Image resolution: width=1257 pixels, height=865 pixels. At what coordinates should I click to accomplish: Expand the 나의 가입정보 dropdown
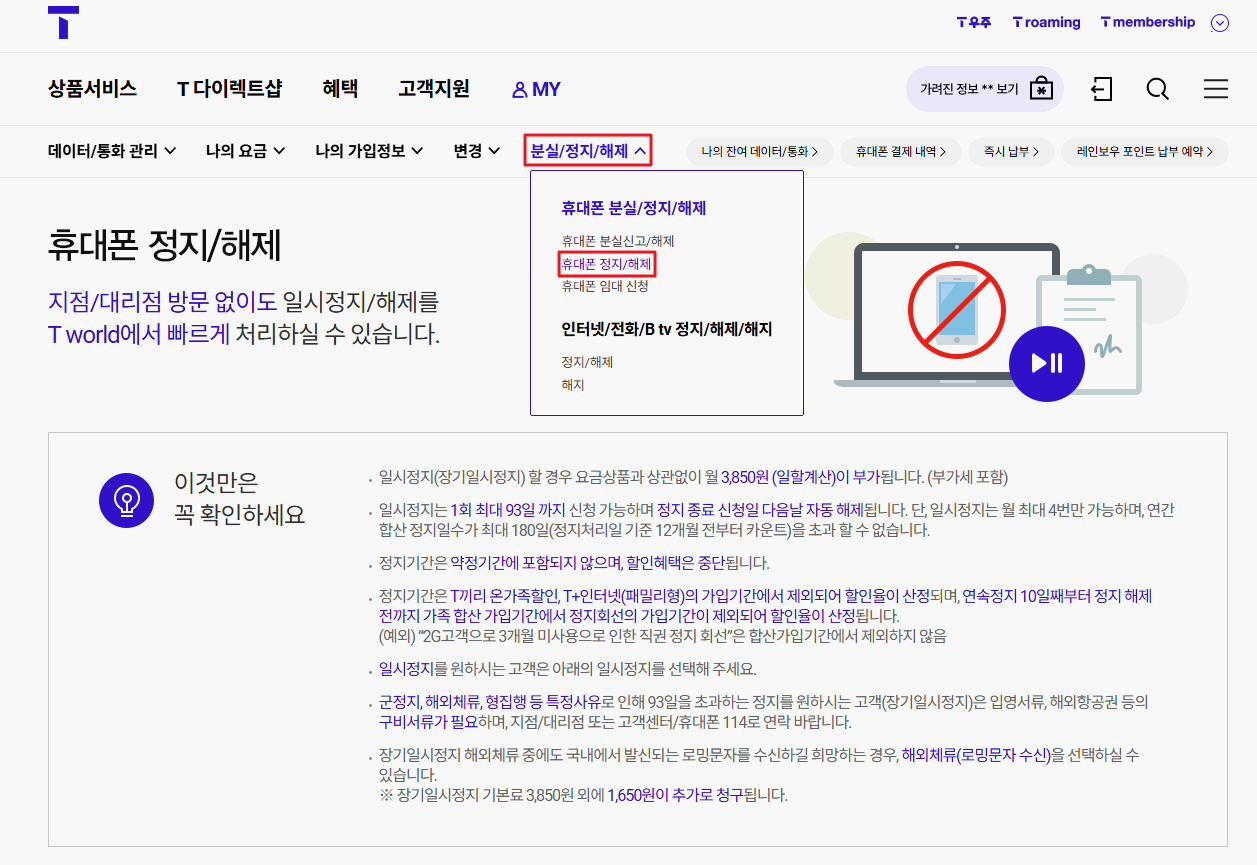click(369, 151)
